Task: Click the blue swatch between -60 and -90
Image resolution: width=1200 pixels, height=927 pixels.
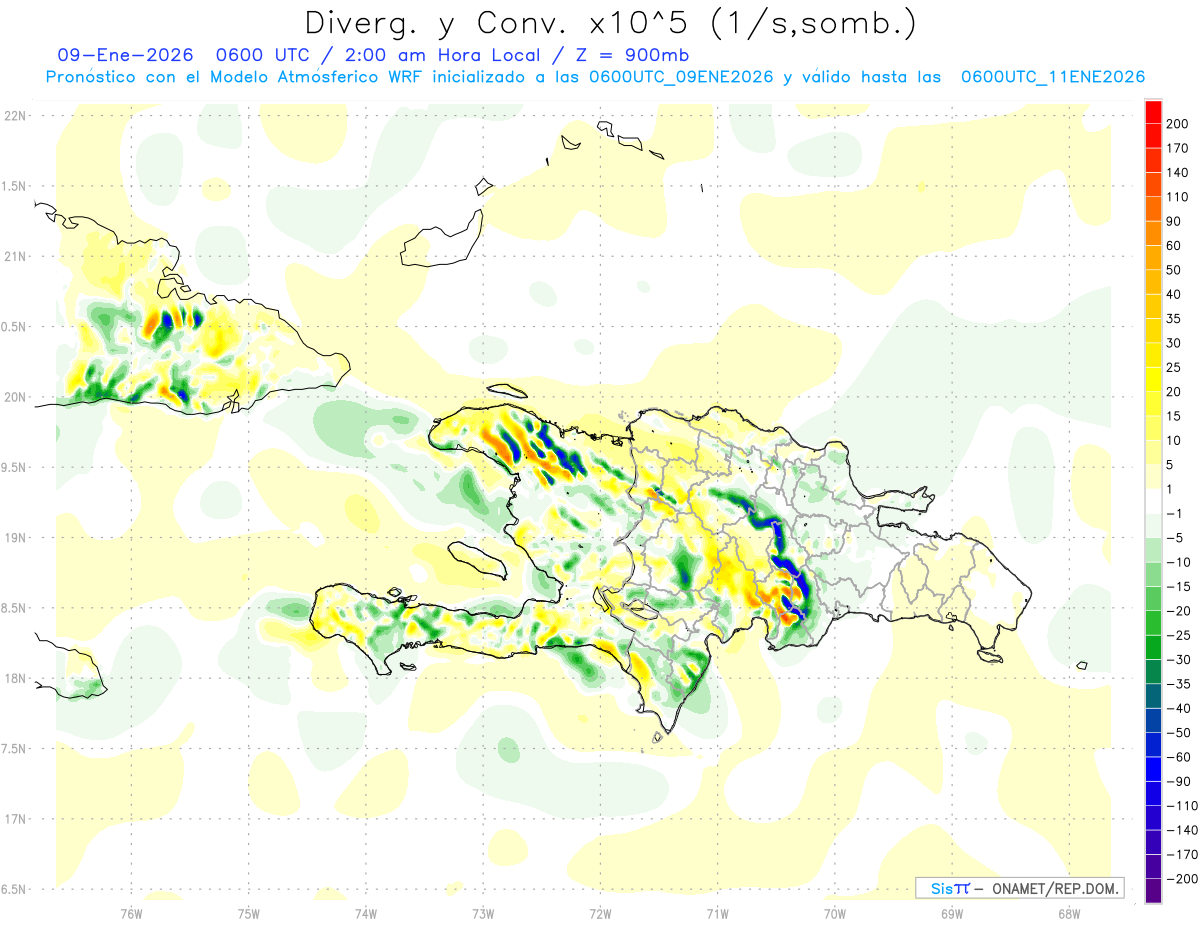Action: (1153, 768)
